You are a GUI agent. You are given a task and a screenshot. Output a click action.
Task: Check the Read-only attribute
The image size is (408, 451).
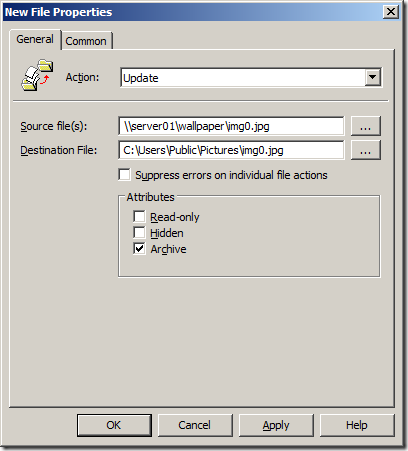(x=139, y=216)
